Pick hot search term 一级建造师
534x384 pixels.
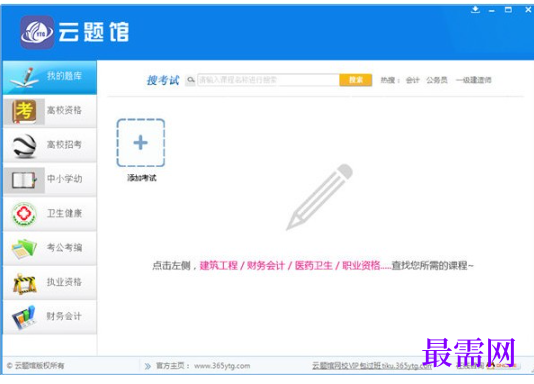tap(474, 80)
